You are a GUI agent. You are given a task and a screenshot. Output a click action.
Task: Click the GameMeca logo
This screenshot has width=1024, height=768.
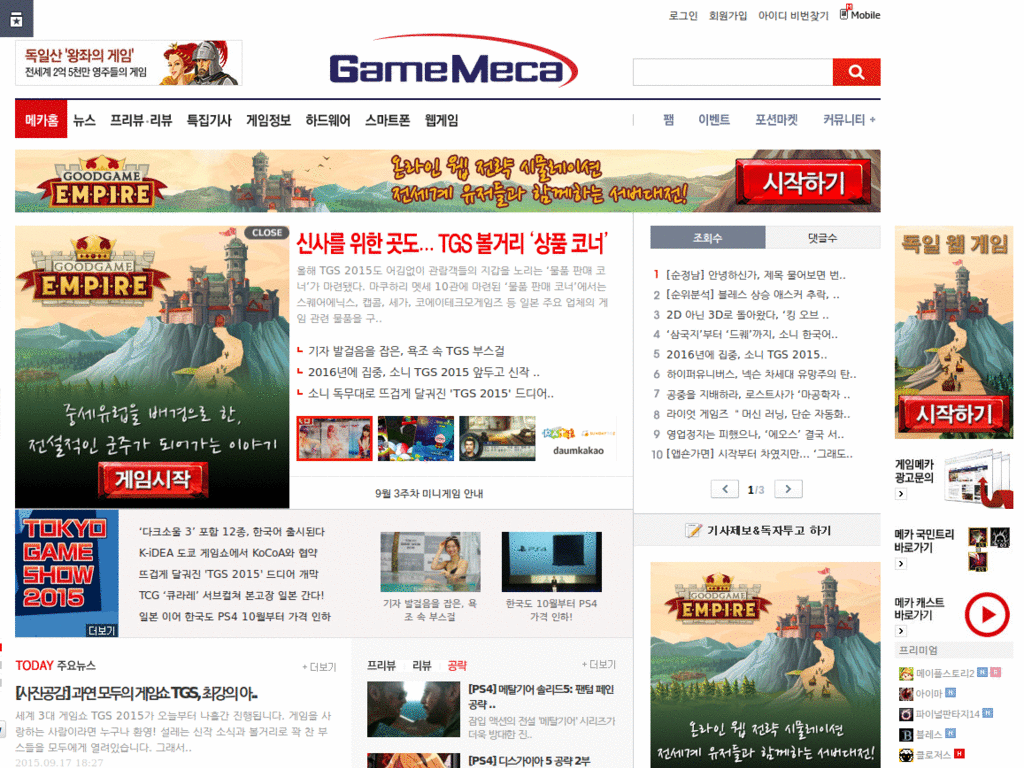pyautogui.click(x=453, y=61)
